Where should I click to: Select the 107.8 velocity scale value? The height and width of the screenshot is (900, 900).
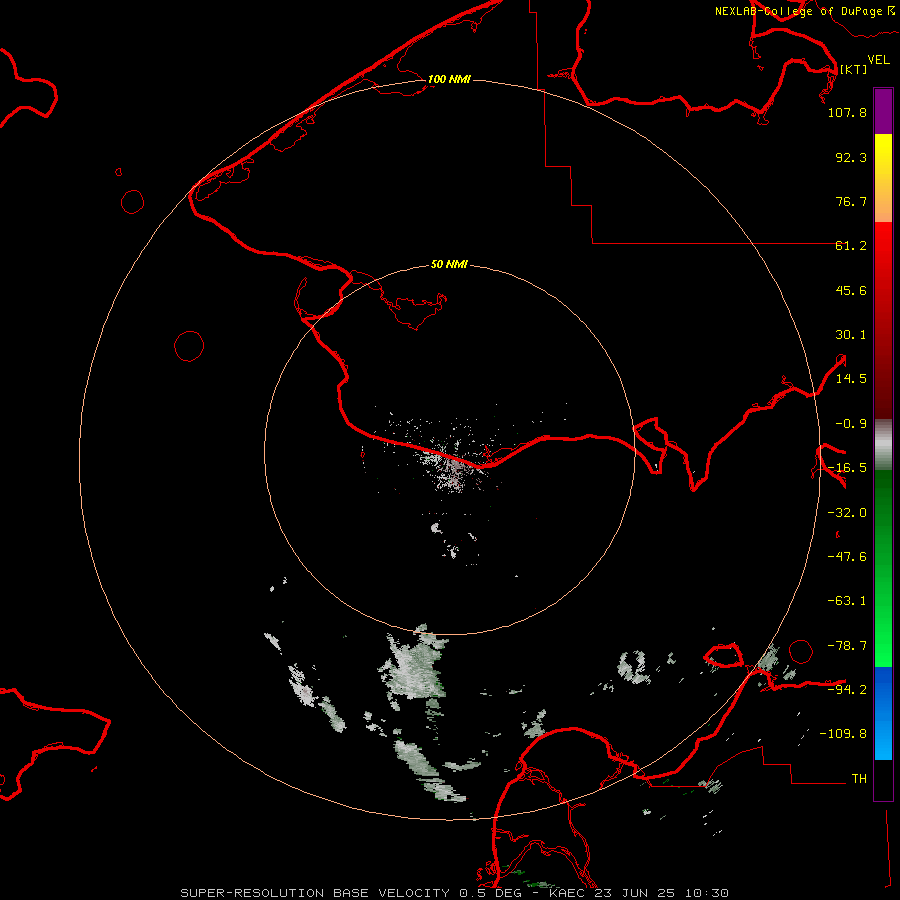[x=847, y=112]
